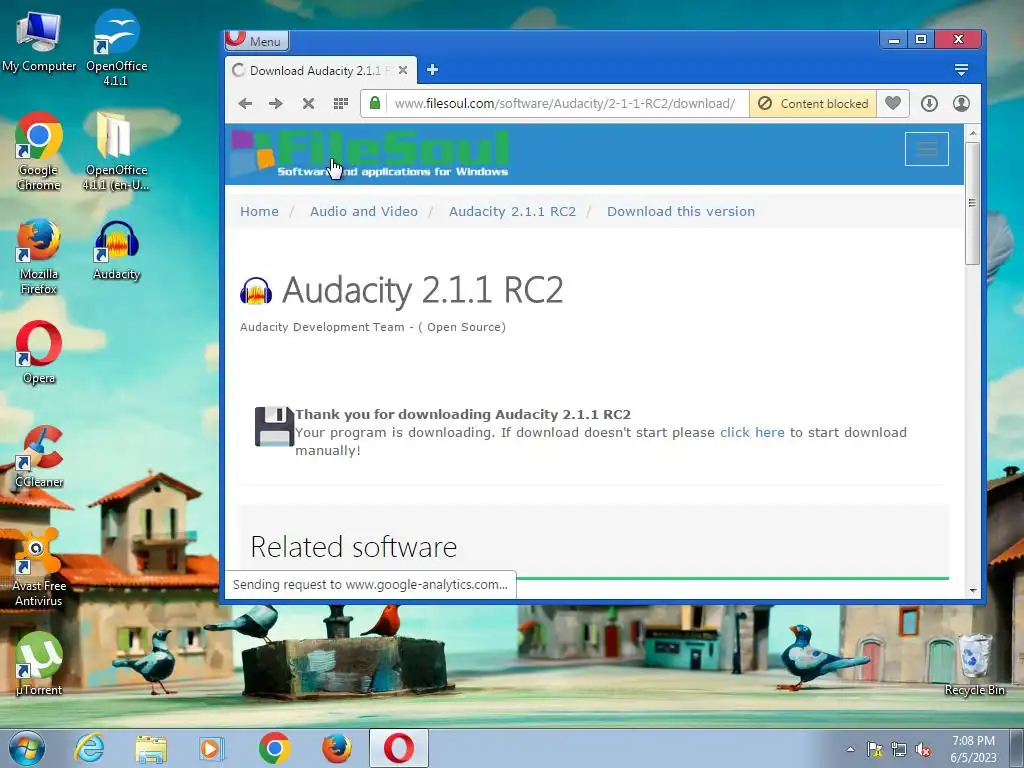1024x768 pixels.
Task: Click 'Audacity Development Team - ( Open Source)' text
Action: tap(373, 327)
